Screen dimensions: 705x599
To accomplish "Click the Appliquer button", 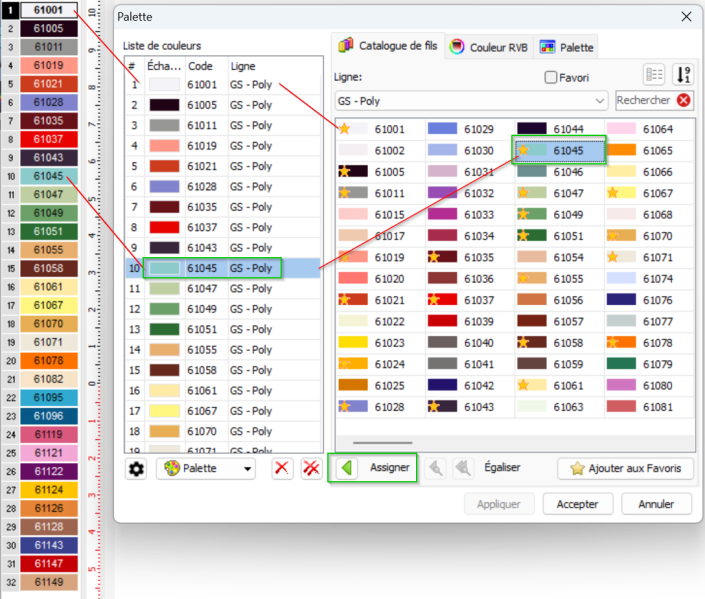I will 499,504.
